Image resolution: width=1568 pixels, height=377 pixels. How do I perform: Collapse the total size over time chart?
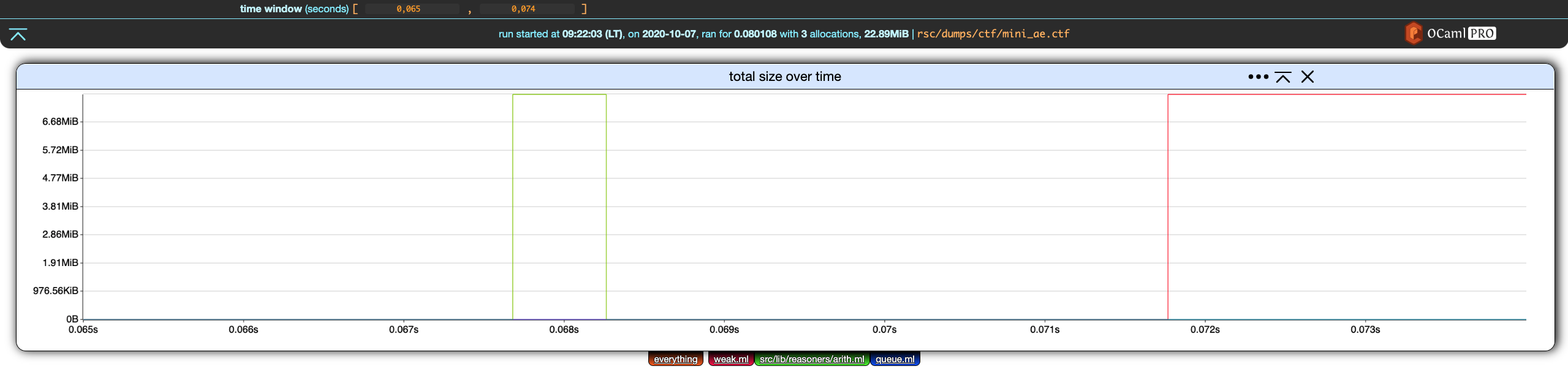(x=1283, y=77)
